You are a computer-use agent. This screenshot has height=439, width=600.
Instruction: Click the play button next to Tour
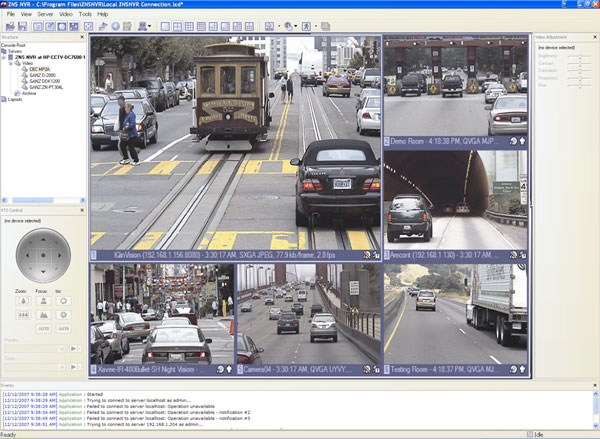(x=75, y=367)
